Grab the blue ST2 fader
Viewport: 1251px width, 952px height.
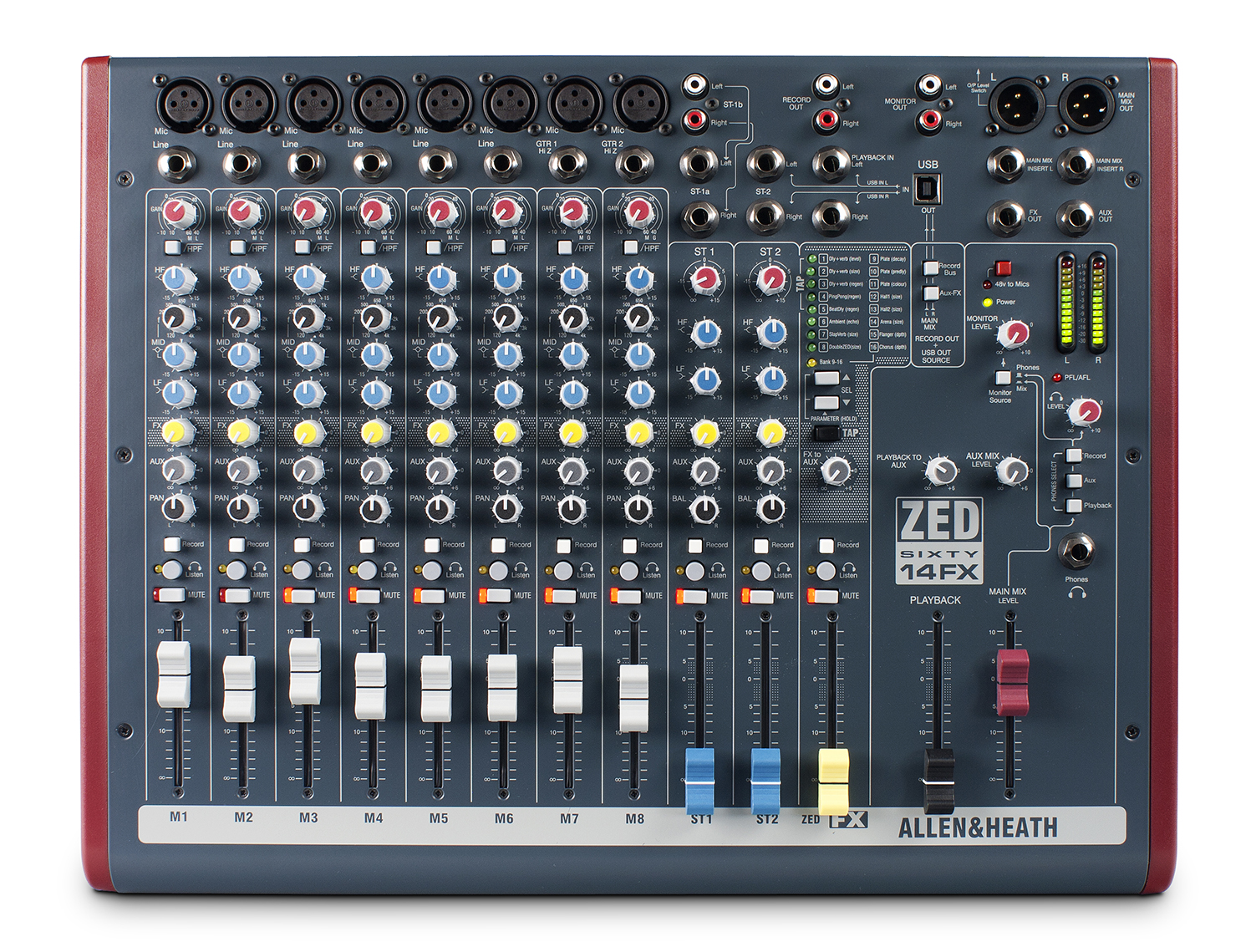[765, 781]
